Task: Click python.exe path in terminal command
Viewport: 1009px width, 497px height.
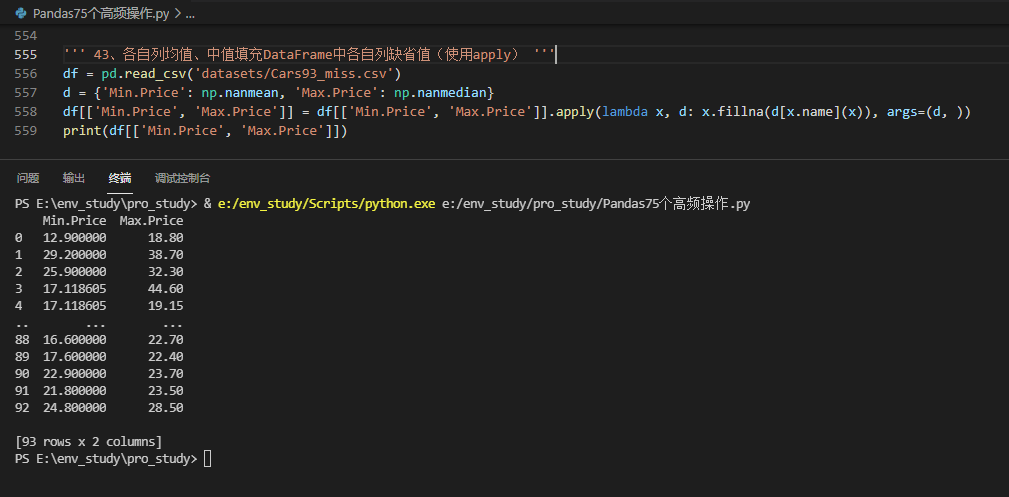Action: [x=327, y=204]
